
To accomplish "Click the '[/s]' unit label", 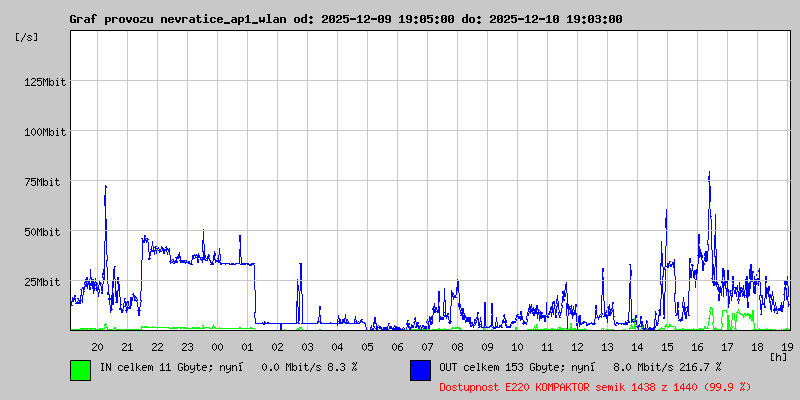I will tap(27, 37).
